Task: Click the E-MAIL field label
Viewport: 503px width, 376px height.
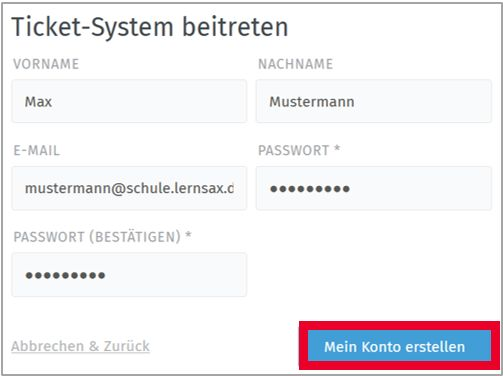Action: 37,150
